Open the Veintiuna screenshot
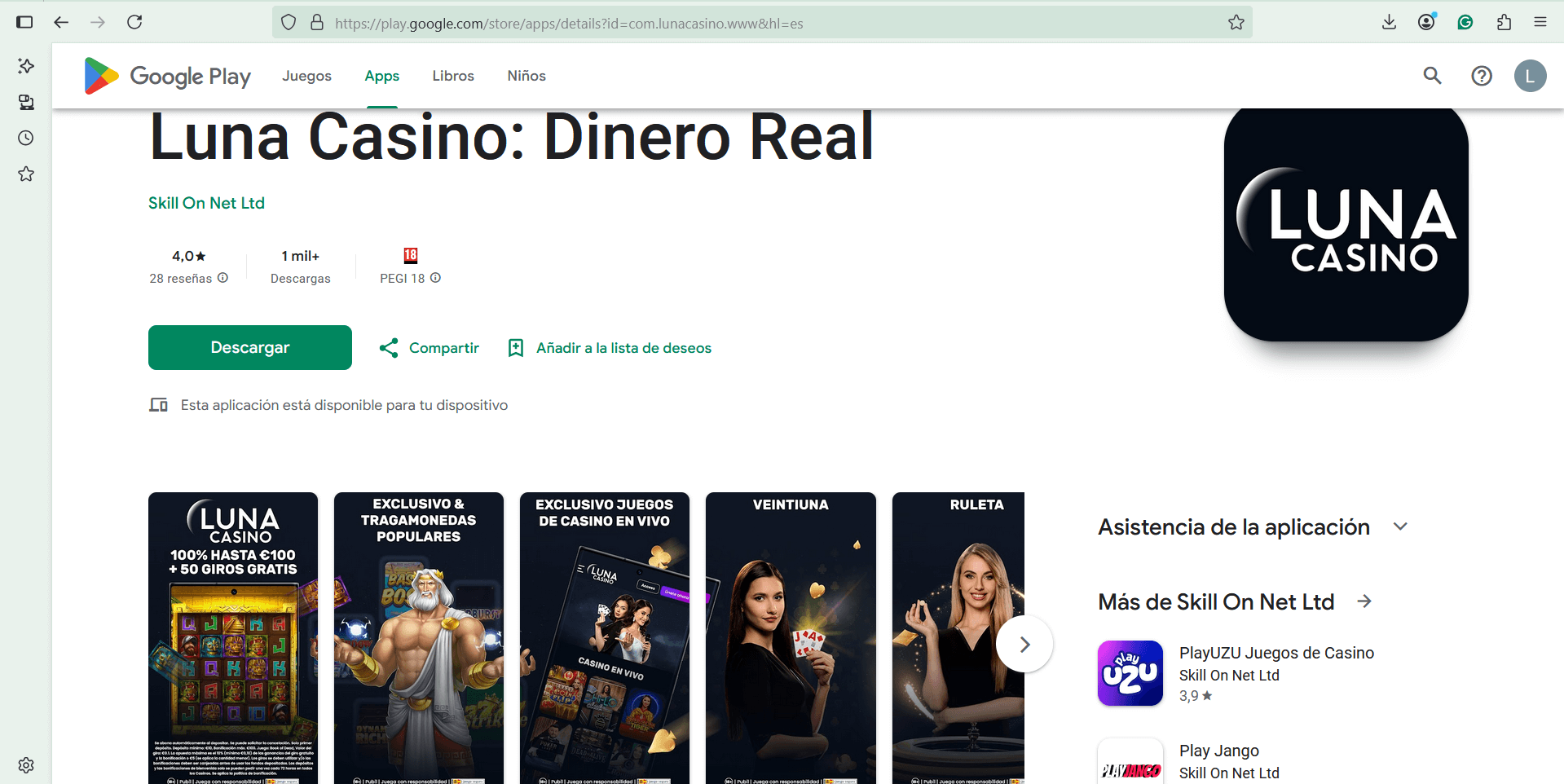The width and height of the screenshot is (1564, 784). tap(791, 638)
